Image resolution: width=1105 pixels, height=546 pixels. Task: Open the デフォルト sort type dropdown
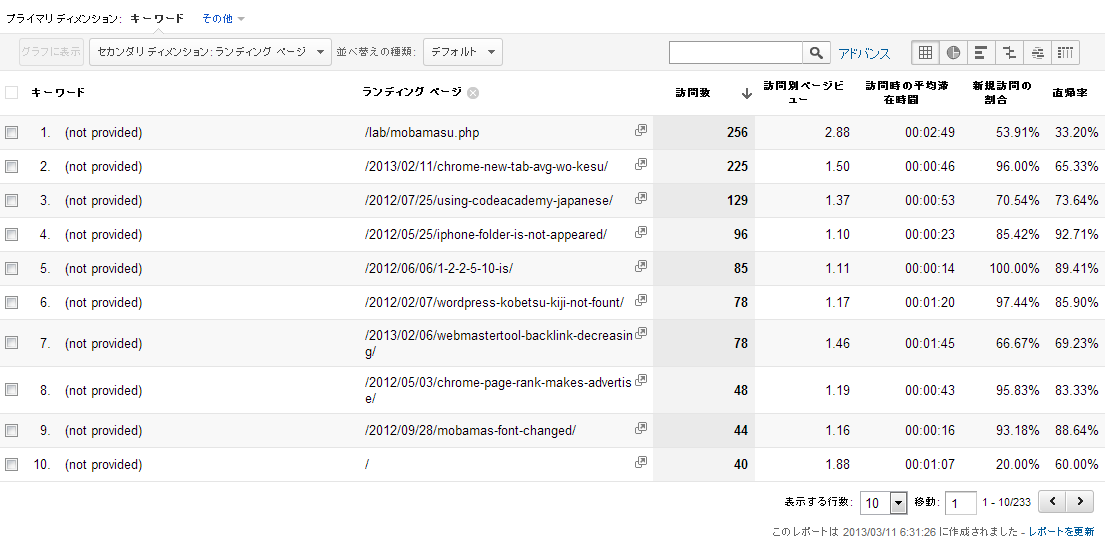coord(462,52)
